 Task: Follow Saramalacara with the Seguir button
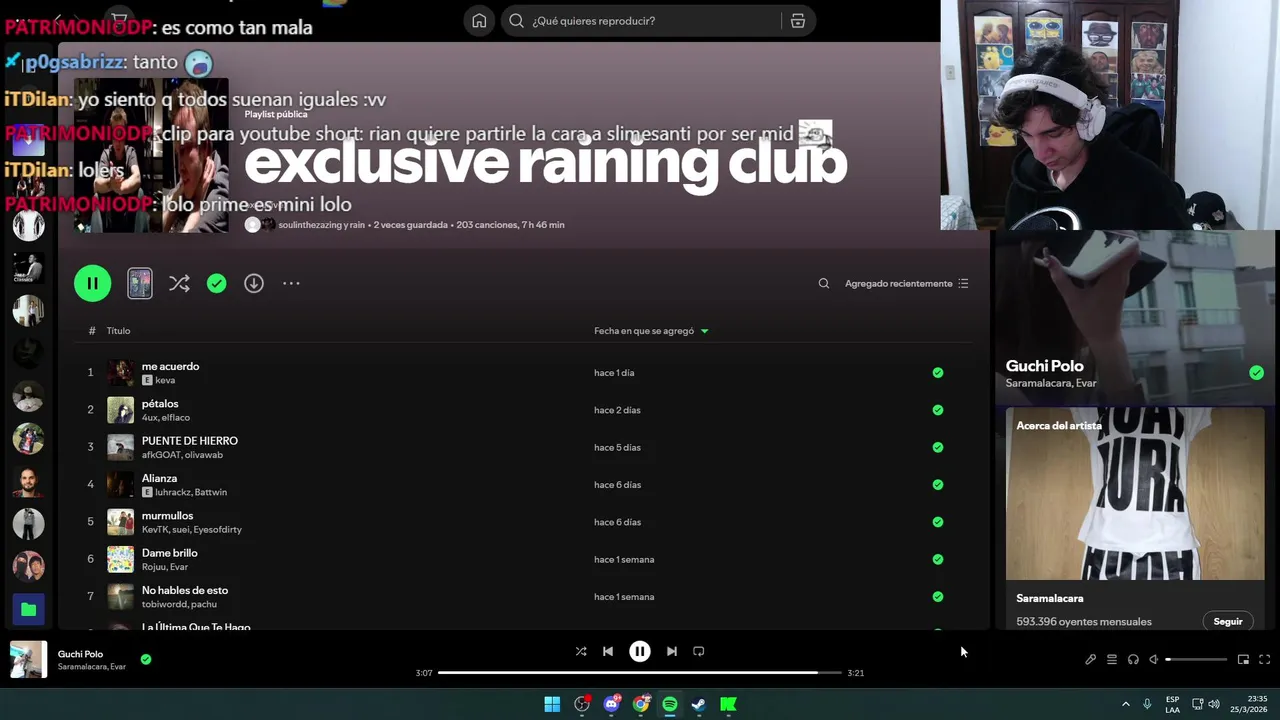pos(1228,621)
